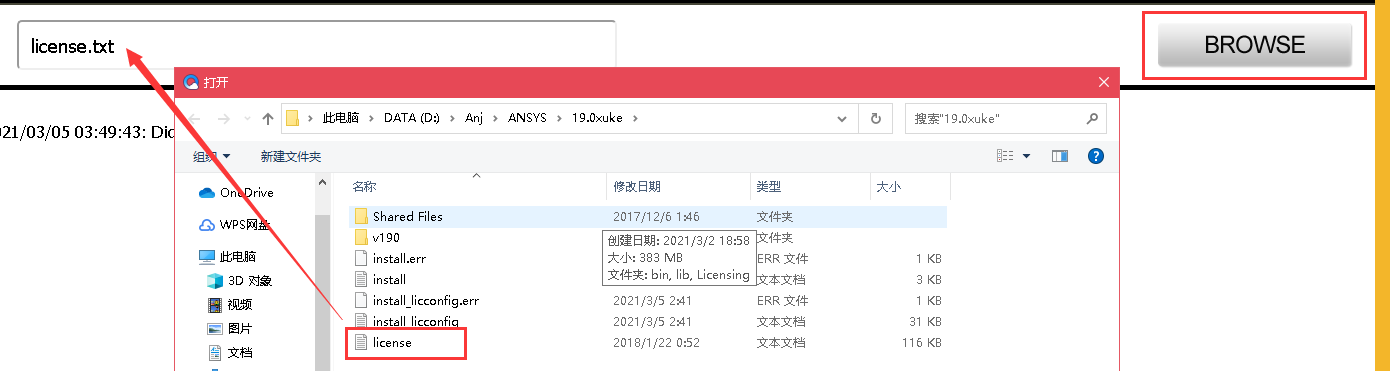Image resolution: width=1390 pixels, height=371 pixels.
Task: Expand the address bar history dropdown
Action: click(842, 118)
